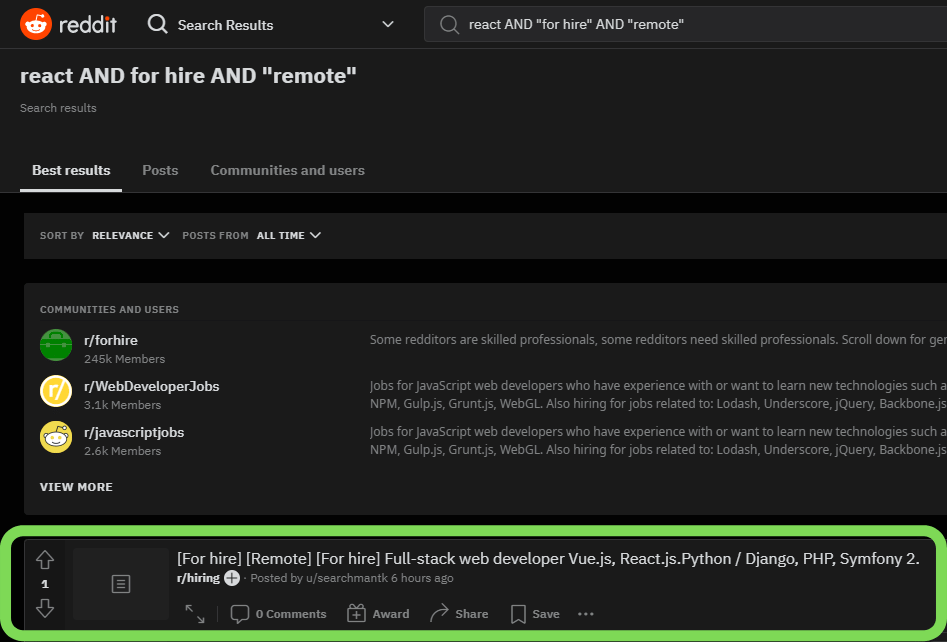This screenshot has width=947, height=642.
Task: Click the '6 hours ago' timestamp
Action: 422,578
